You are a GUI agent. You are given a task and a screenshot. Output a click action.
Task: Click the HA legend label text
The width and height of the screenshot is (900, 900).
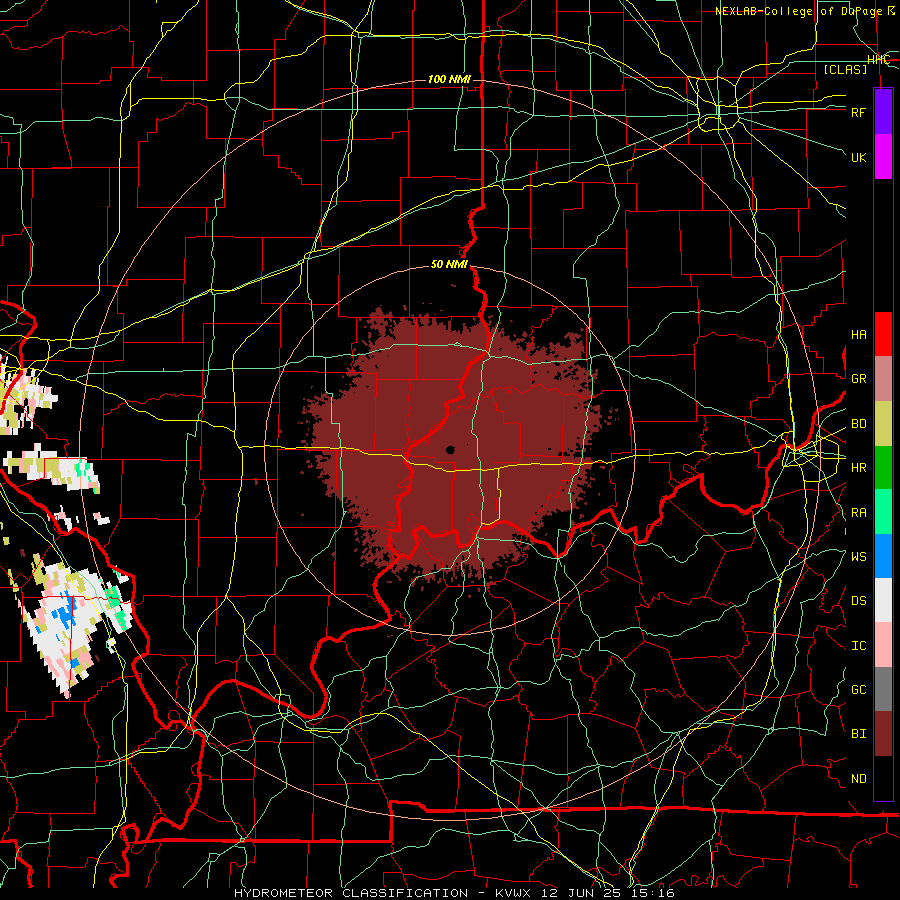858,335
